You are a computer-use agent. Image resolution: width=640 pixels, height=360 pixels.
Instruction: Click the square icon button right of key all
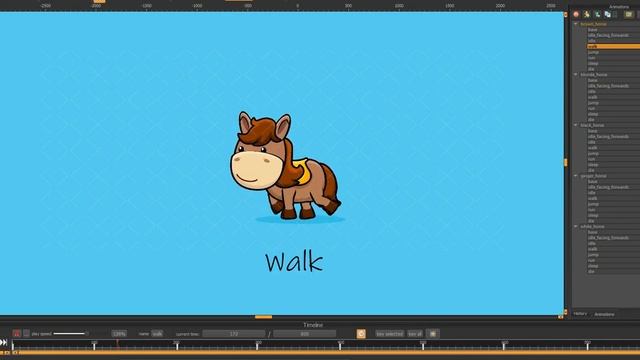pos(433,334)
